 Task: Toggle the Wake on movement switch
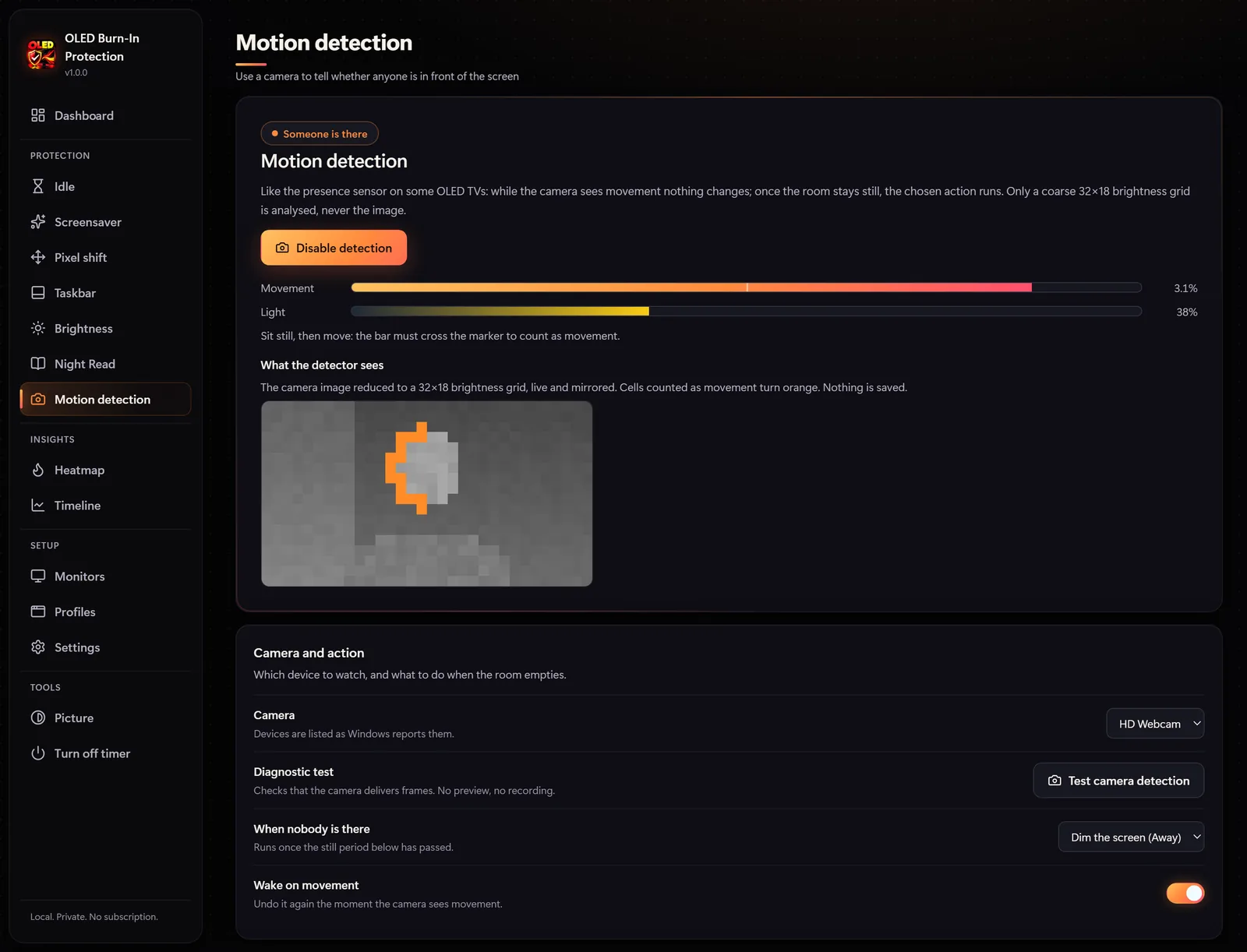point(1185,894)
